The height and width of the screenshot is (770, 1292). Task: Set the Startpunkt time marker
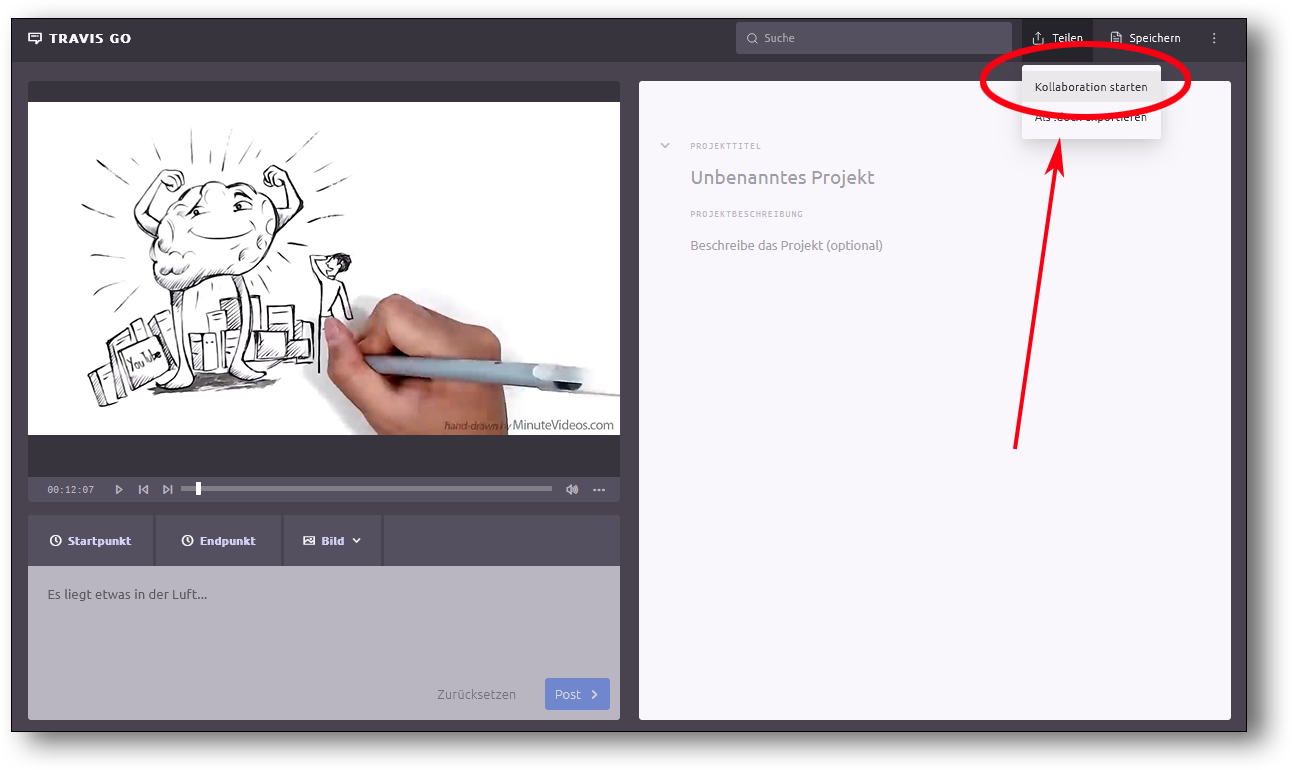91,541
